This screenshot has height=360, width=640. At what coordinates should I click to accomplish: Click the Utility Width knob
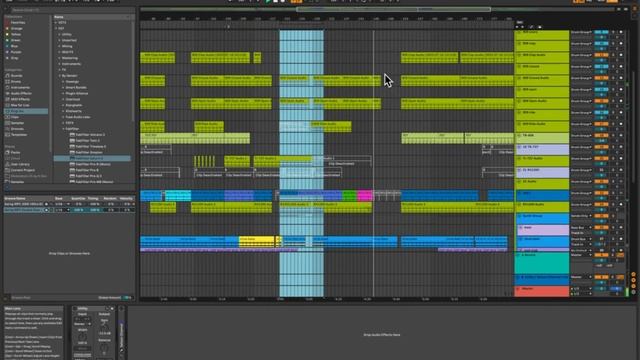click(x=82, y=337)
